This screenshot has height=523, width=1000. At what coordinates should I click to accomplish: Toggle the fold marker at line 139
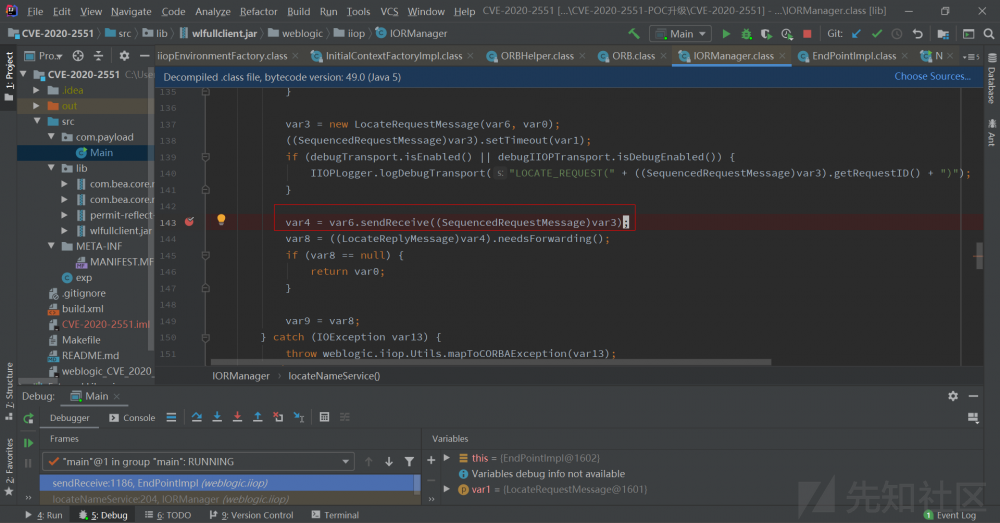click(x=207, y=157)
